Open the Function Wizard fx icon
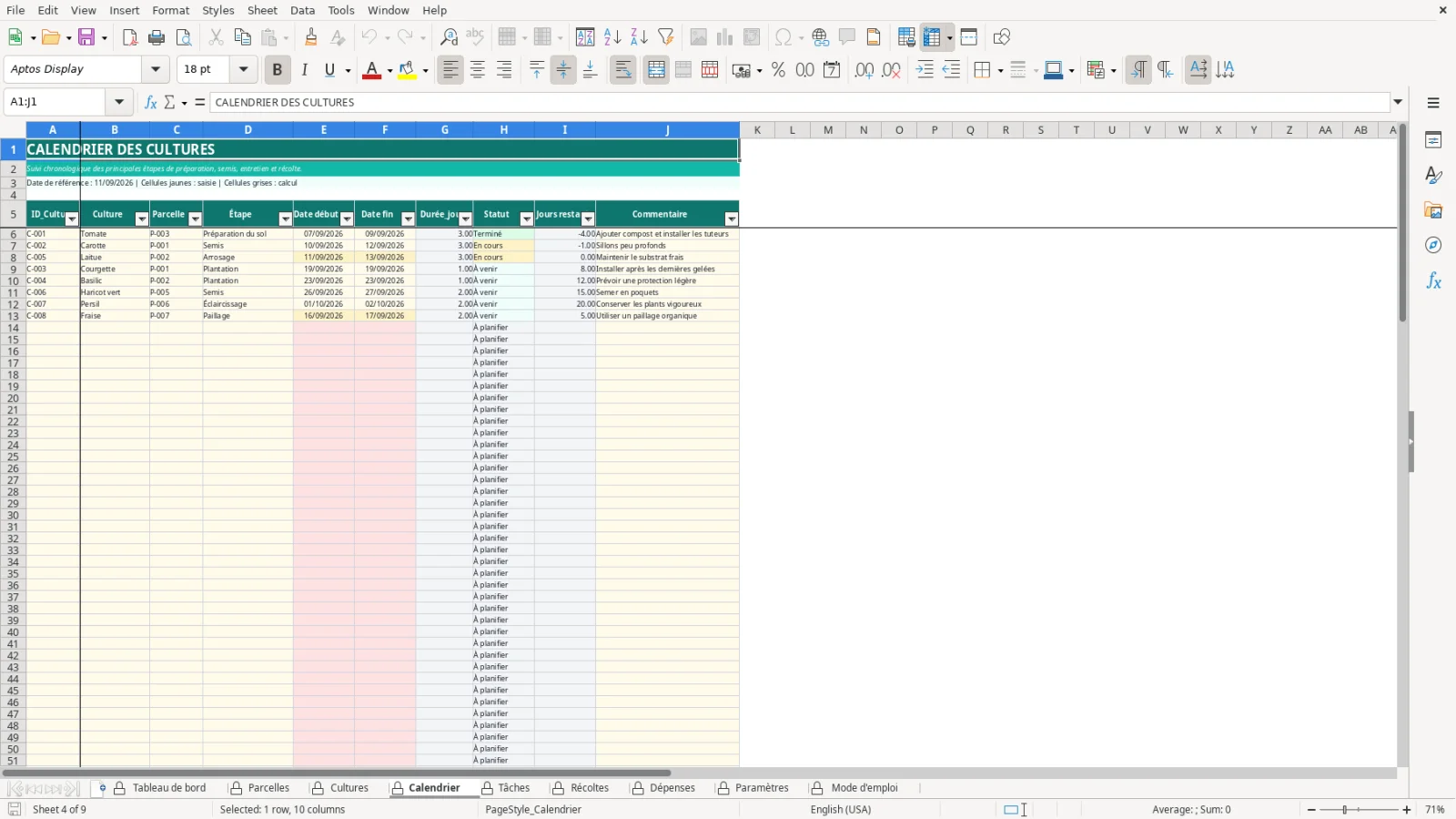 [151, 102]
